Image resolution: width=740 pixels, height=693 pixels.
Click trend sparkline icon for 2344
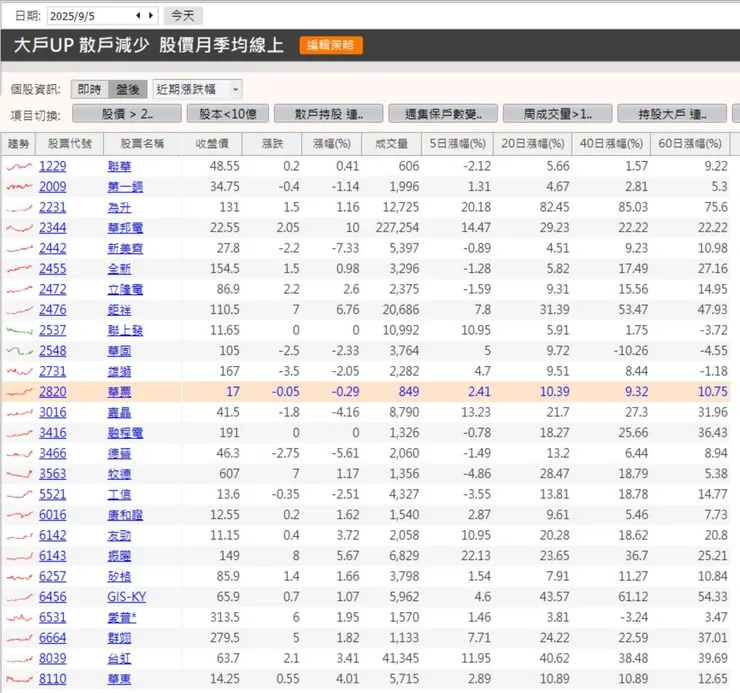(x=19, y=228)
